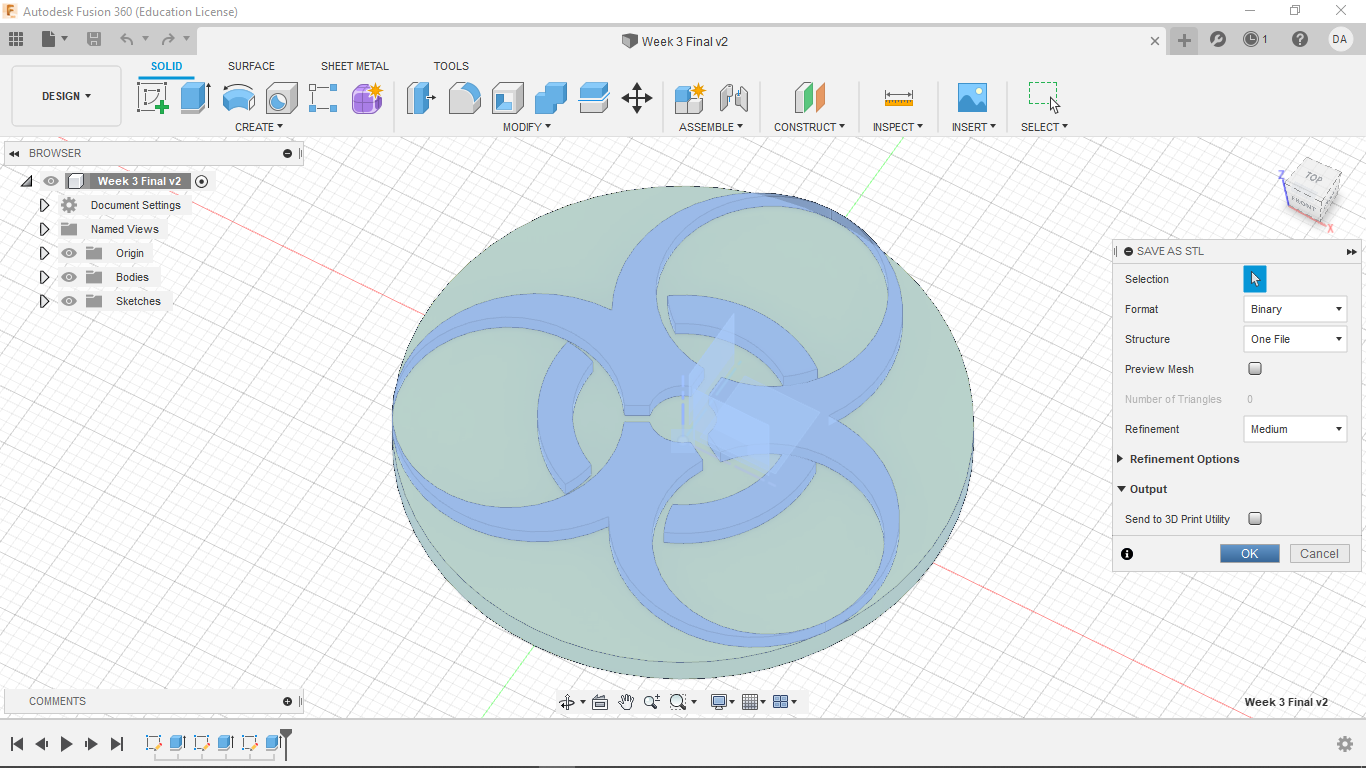1366x768 pixels.
Task: Enable the Preview Mesh checkbox
Action: (1255, 369)
